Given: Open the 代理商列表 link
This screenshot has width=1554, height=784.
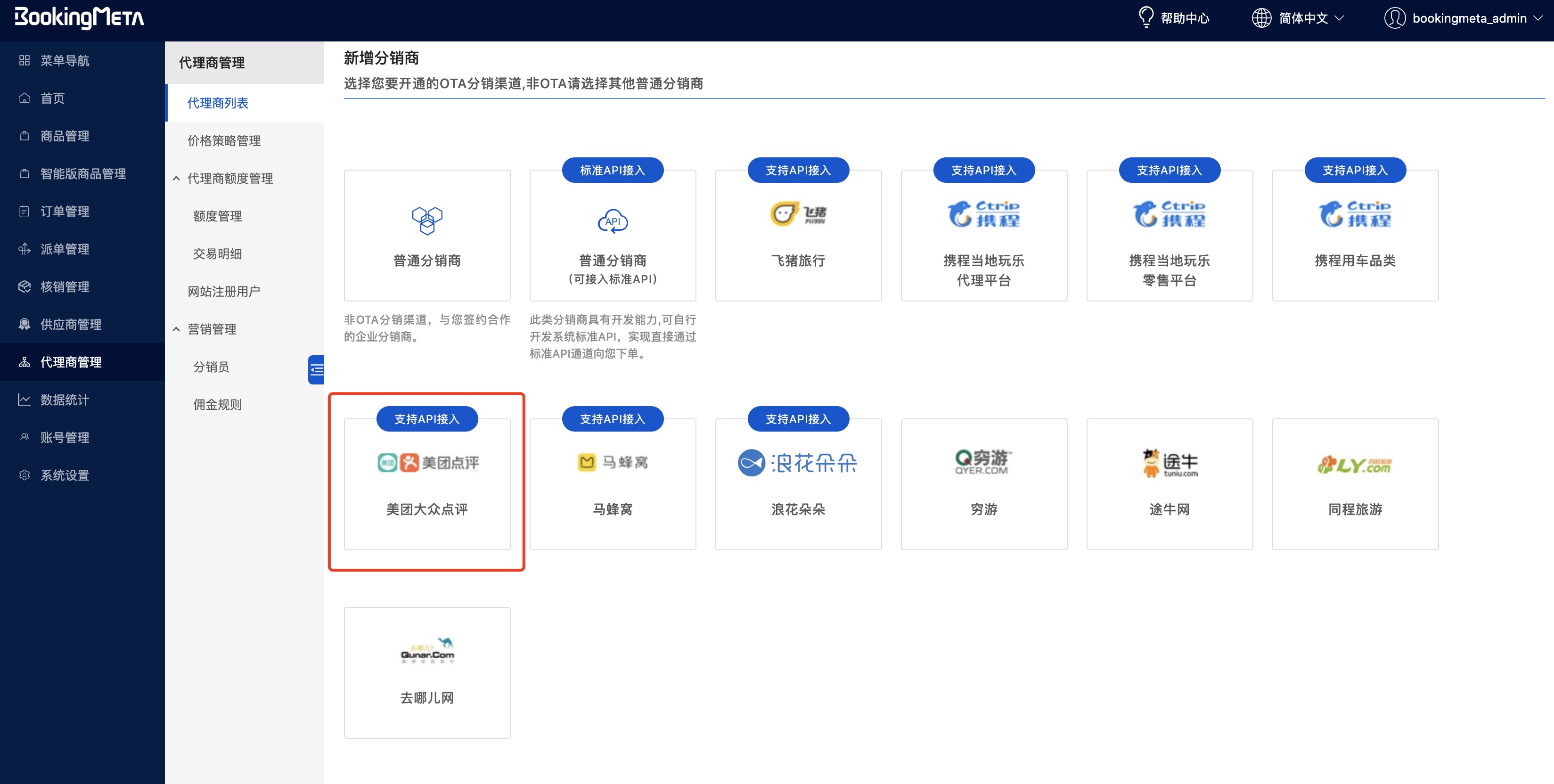Looking at the screenshot, I should pyautogui.click(x=218, y=103).
